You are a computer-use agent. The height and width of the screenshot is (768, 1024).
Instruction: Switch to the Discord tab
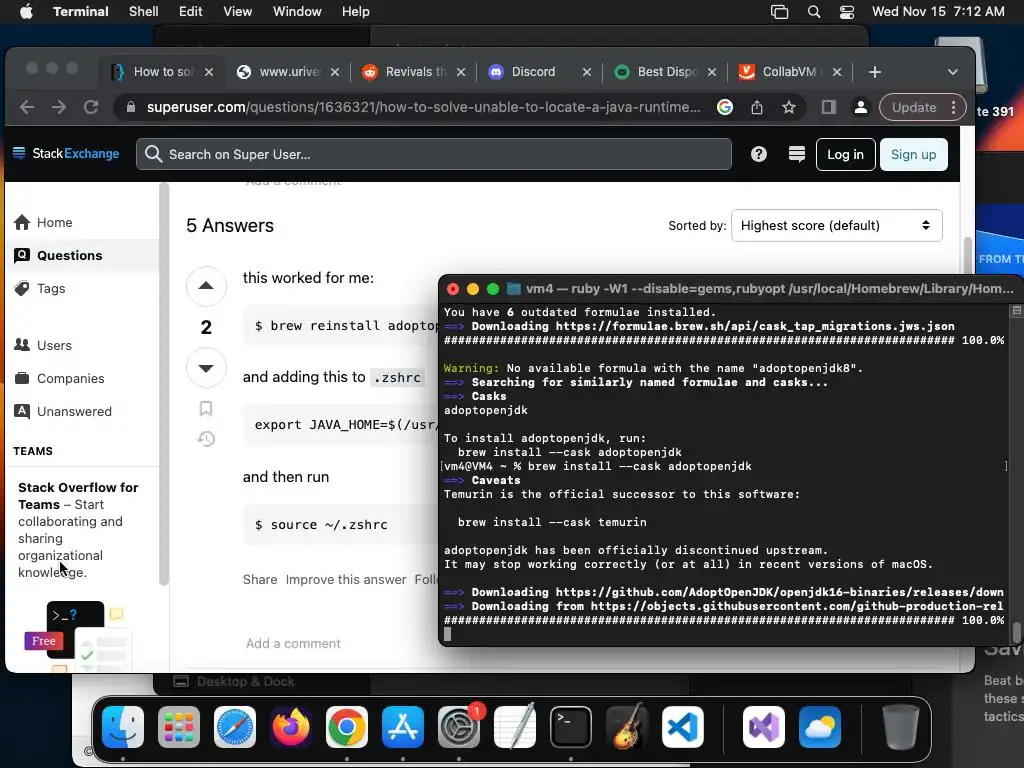click(533, 72)
